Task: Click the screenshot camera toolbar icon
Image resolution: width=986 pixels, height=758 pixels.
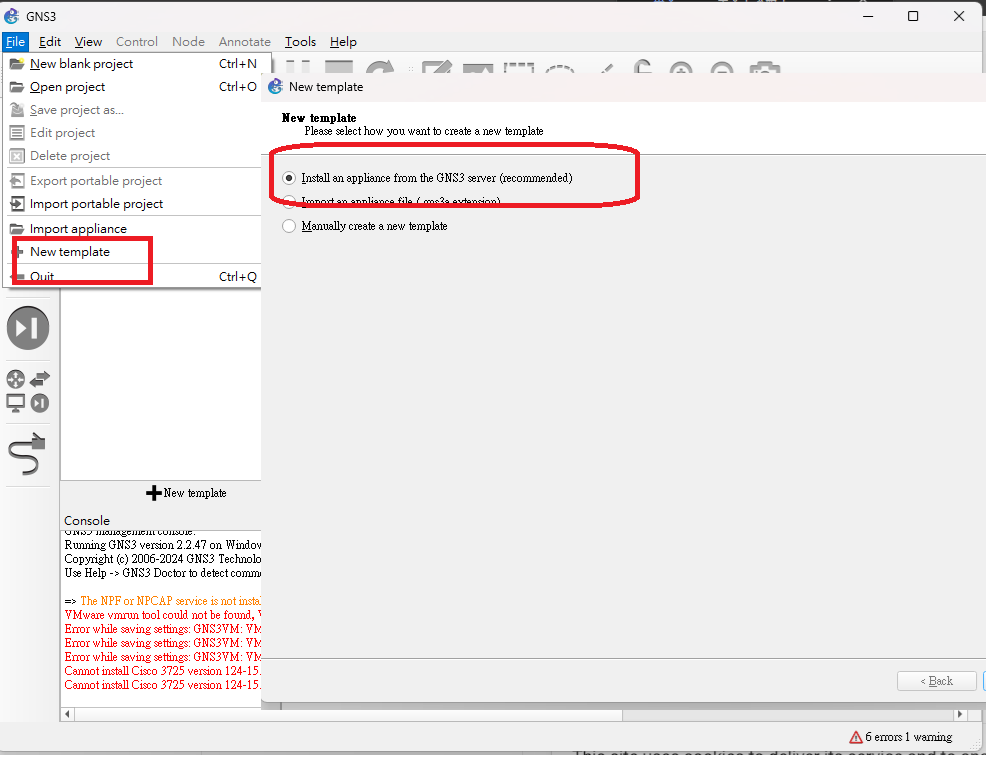Action: (x=765, y=68)
